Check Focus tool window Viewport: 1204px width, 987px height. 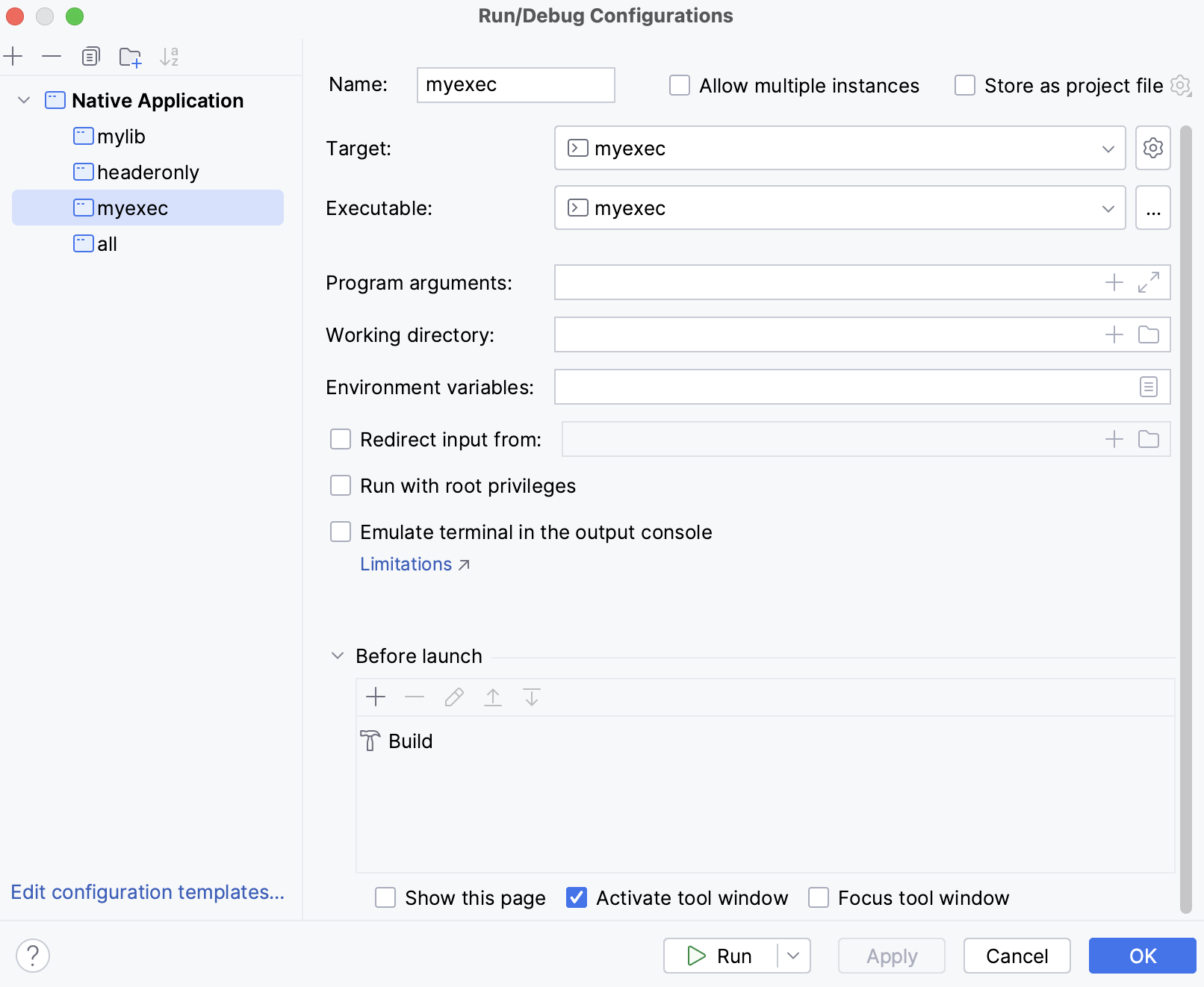(x=819, y=897)
